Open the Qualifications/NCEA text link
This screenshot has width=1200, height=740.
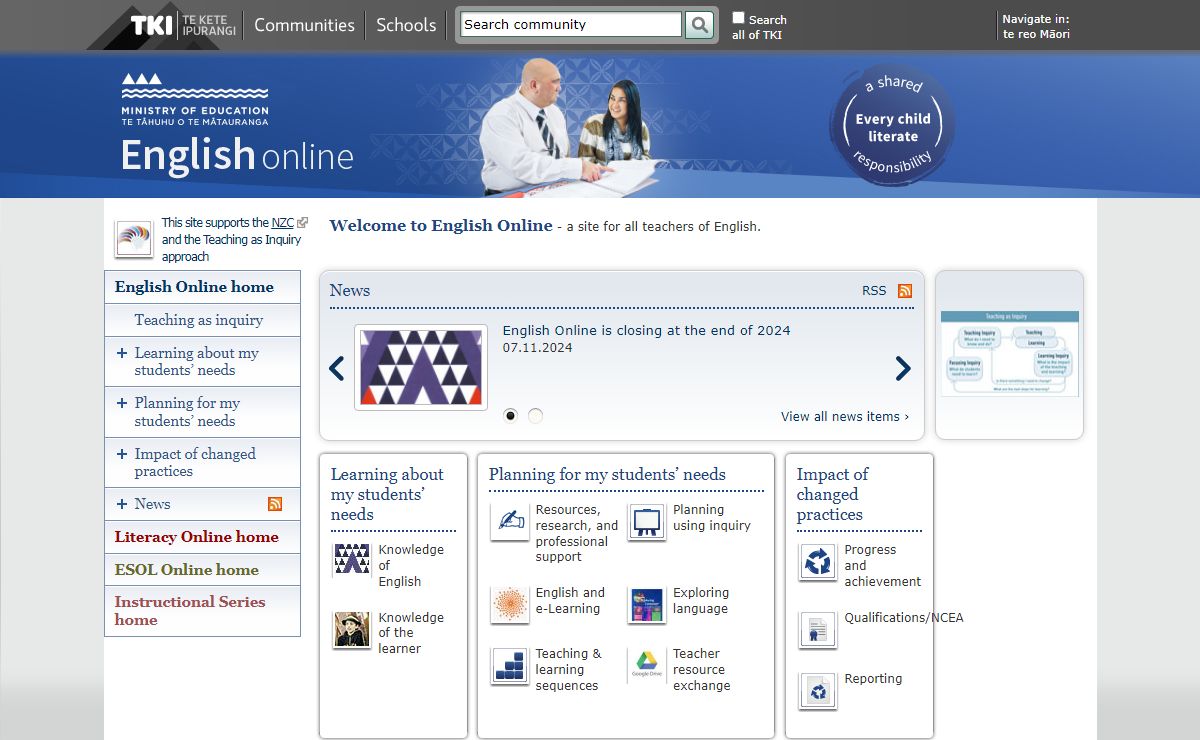[x=904, y=618]
